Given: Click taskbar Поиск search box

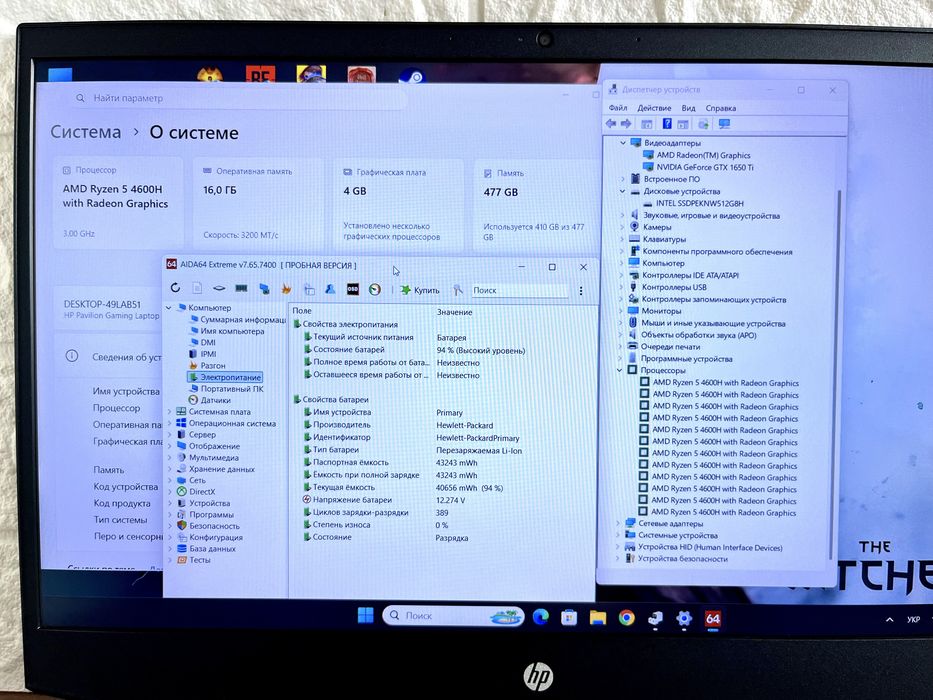Looking at the screenshot, I should pos(453,615).
